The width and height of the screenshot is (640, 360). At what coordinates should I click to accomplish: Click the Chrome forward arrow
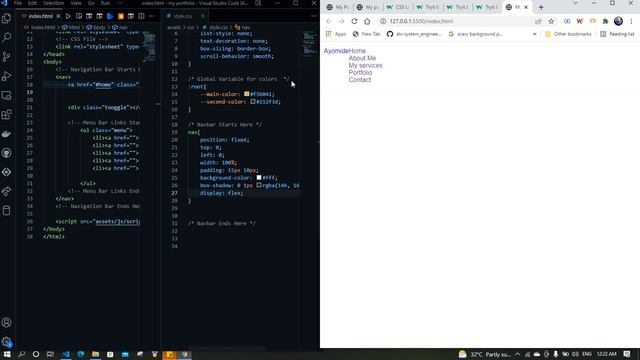click(342, 21)
